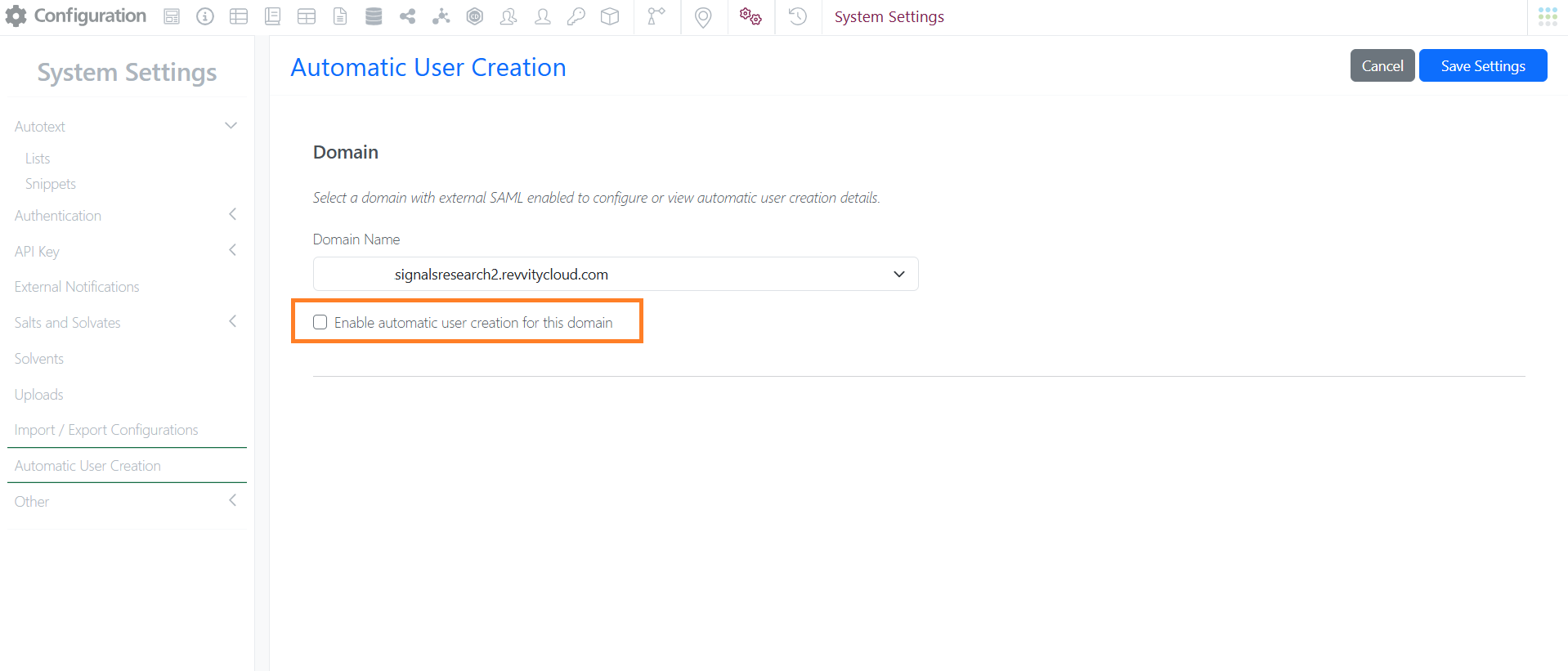
Task: Open the notebook icon in toolbar
Action: [x=273, y=16]
